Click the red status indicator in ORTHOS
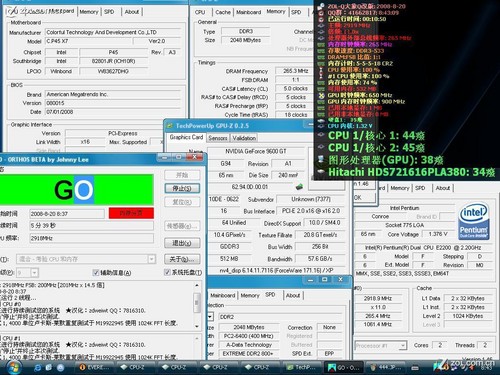The image size is (500, 375). coord(131,213)
